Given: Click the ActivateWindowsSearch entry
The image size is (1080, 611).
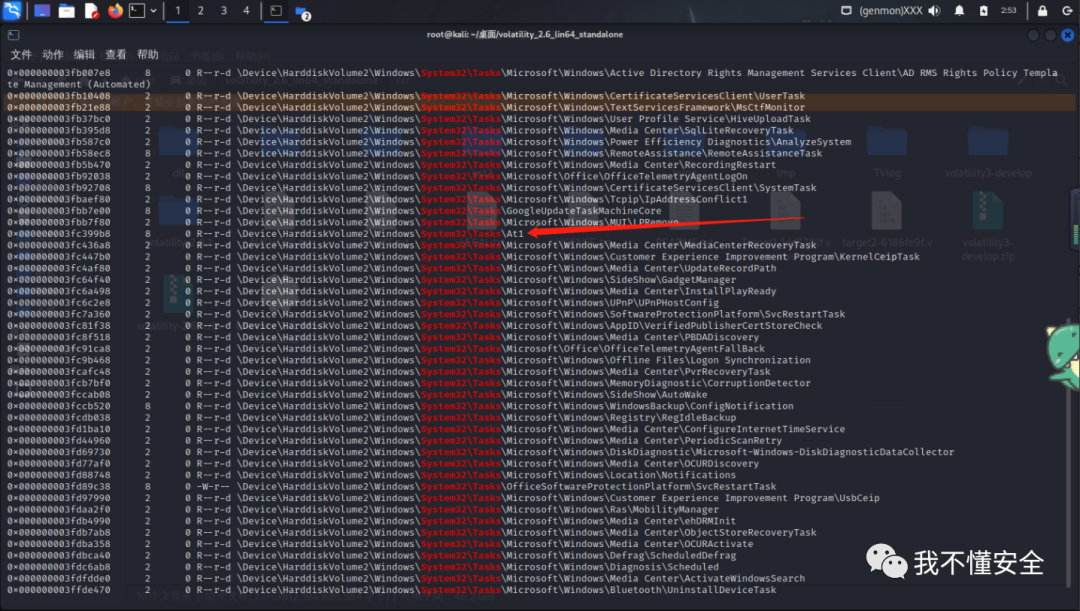Looking at the screenshot, I should [745, 578].
